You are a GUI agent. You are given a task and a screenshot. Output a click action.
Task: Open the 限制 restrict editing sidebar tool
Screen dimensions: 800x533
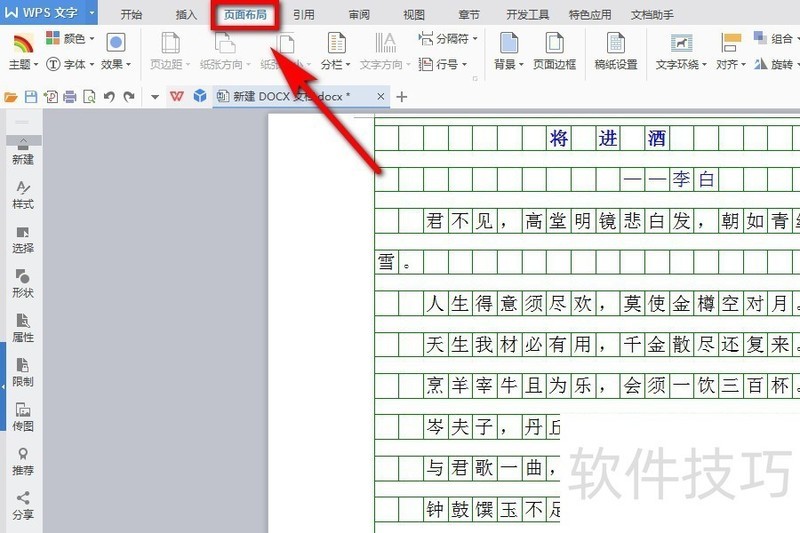(23, 372)
